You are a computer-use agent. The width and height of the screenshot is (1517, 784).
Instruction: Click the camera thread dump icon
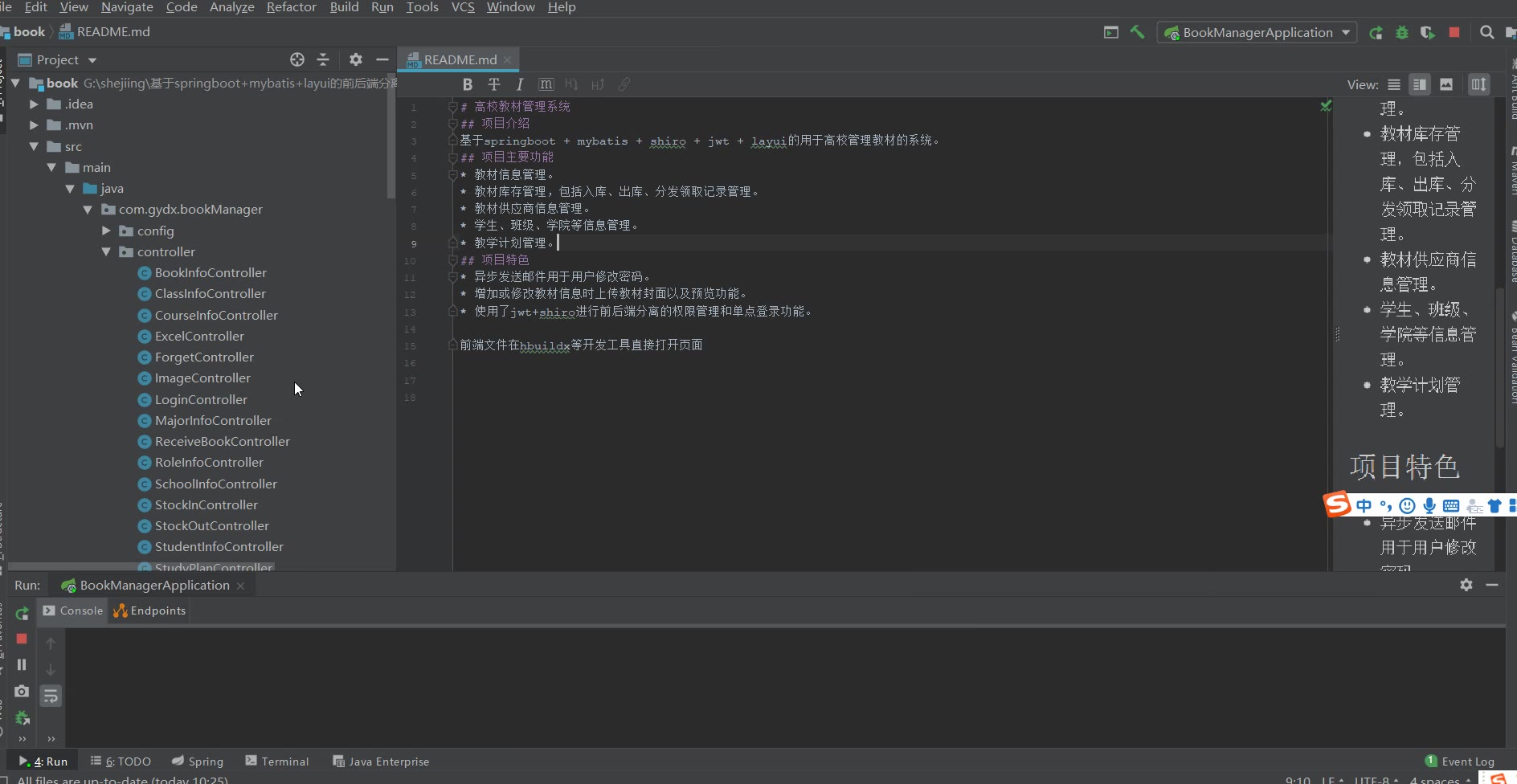pos(22,691)
